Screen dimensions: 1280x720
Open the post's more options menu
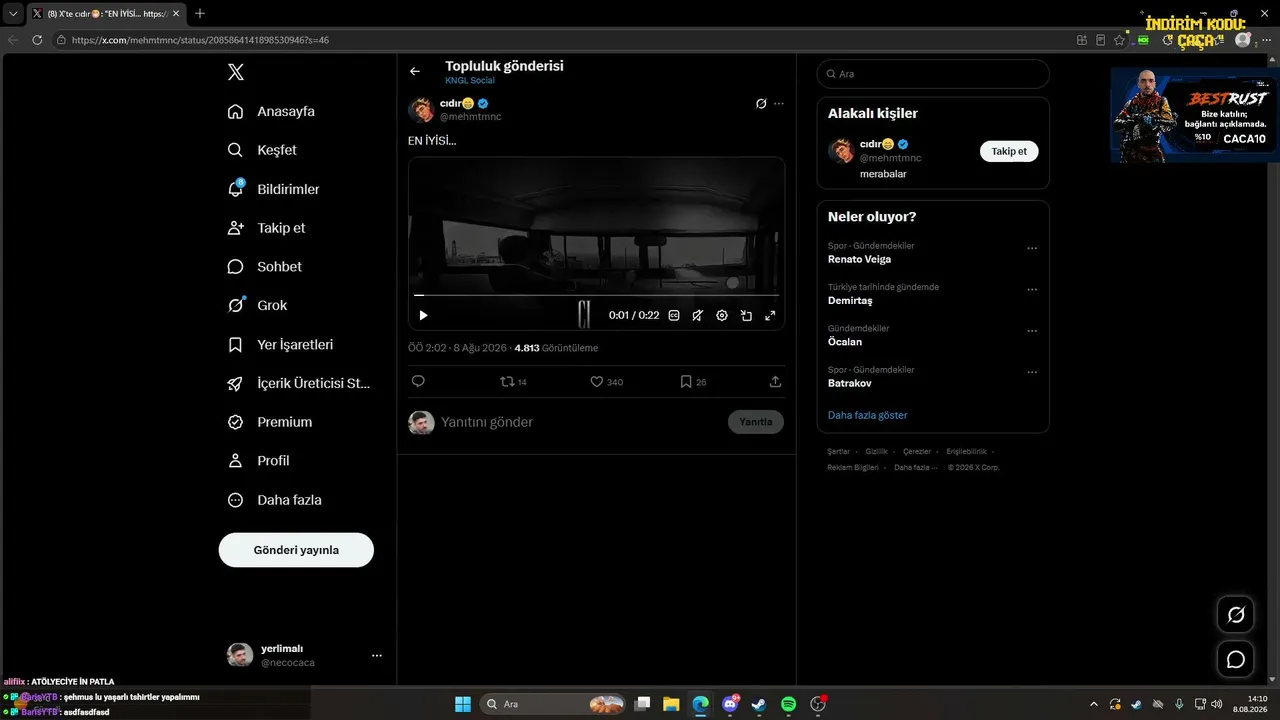pyautogui.click(x=779, y=103)
